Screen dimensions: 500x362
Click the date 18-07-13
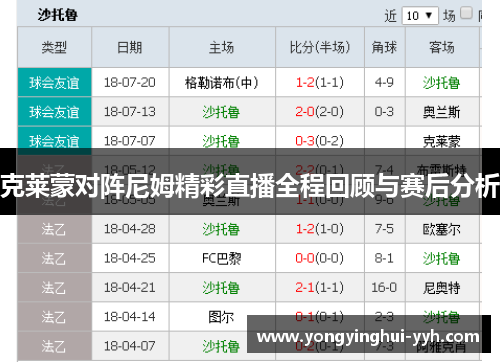130,112
